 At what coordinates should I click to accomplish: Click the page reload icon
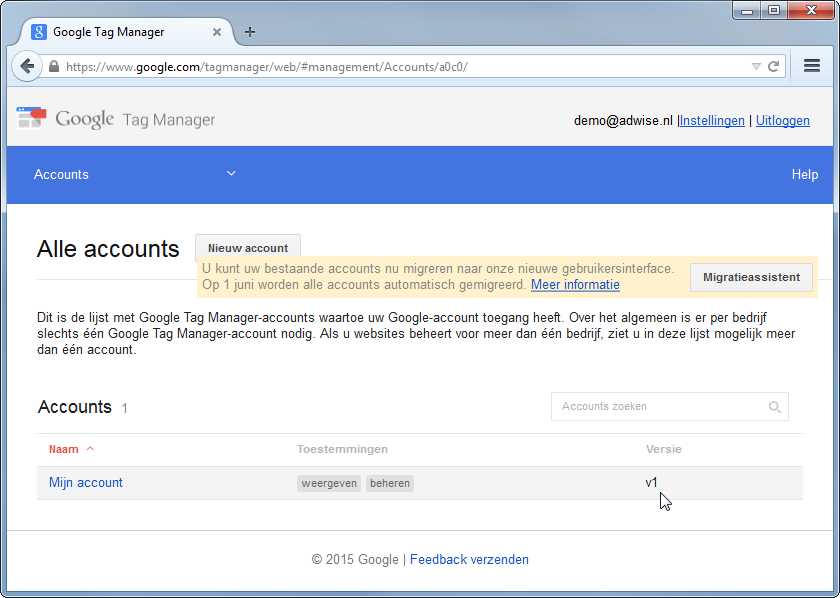[x=773, y=66]
